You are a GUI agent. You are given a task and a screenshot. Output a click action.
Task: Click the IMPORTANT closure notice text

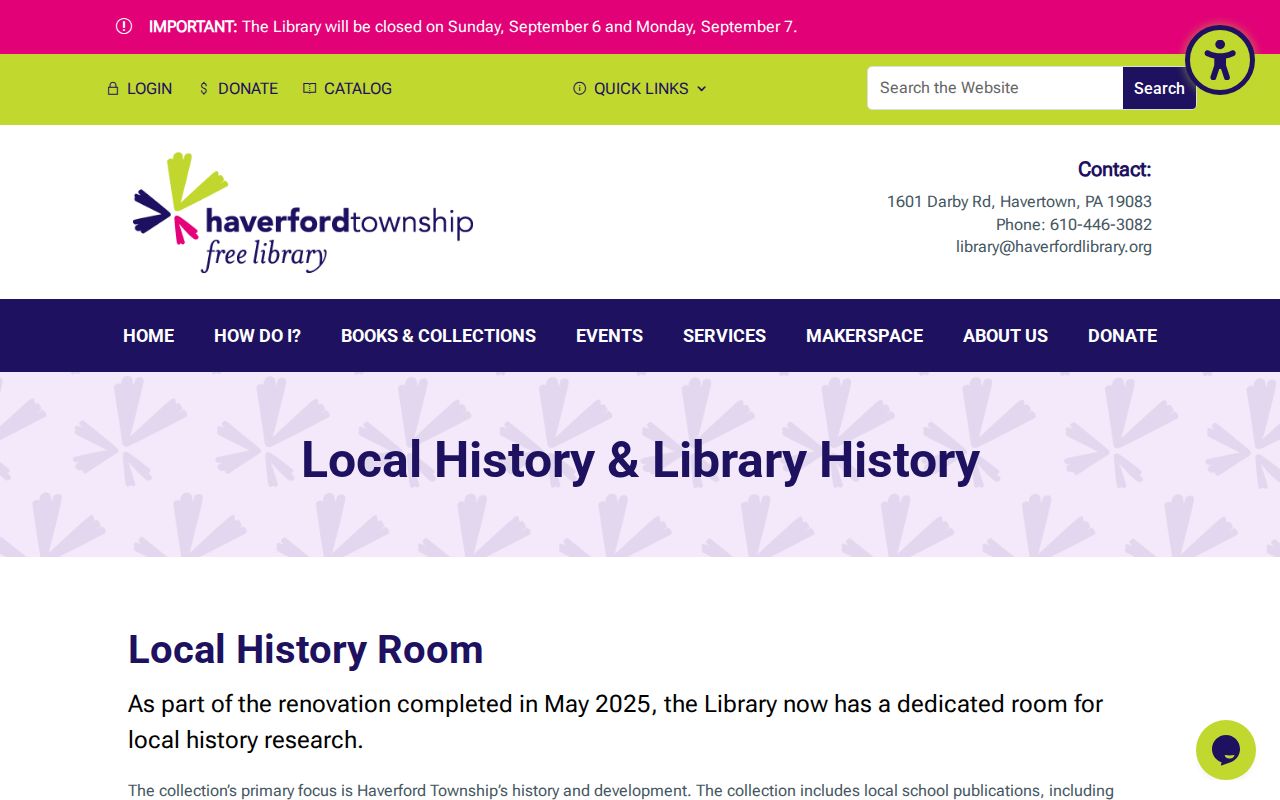click(x=473, y=27)
